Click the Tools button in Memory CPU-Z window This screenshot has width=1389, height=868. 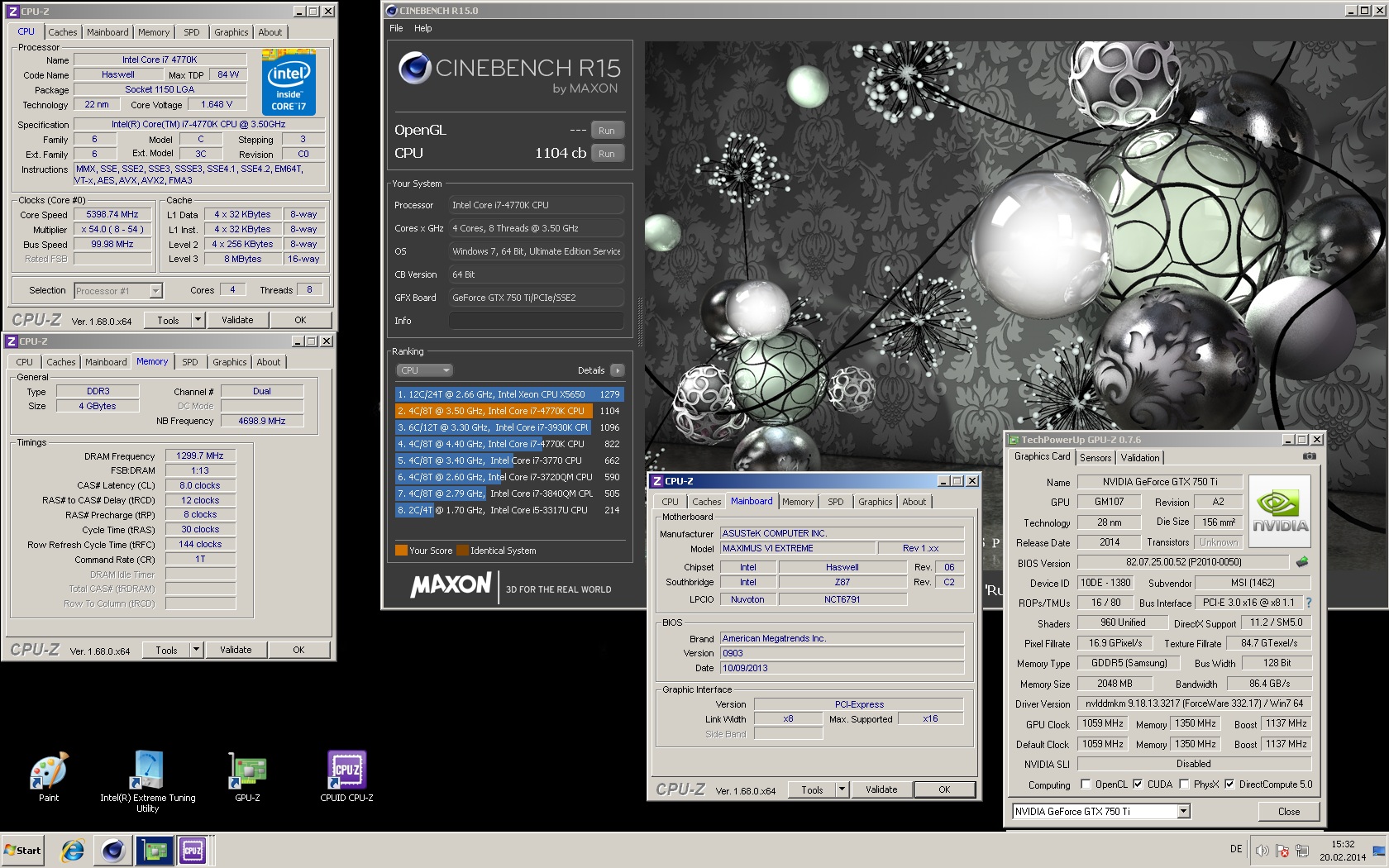point(167,650)
